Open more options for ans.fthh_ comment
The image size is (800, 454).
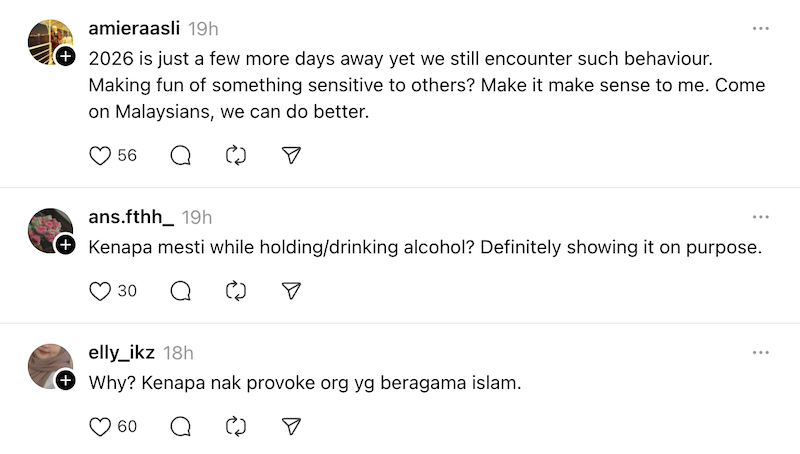[761, 217]
